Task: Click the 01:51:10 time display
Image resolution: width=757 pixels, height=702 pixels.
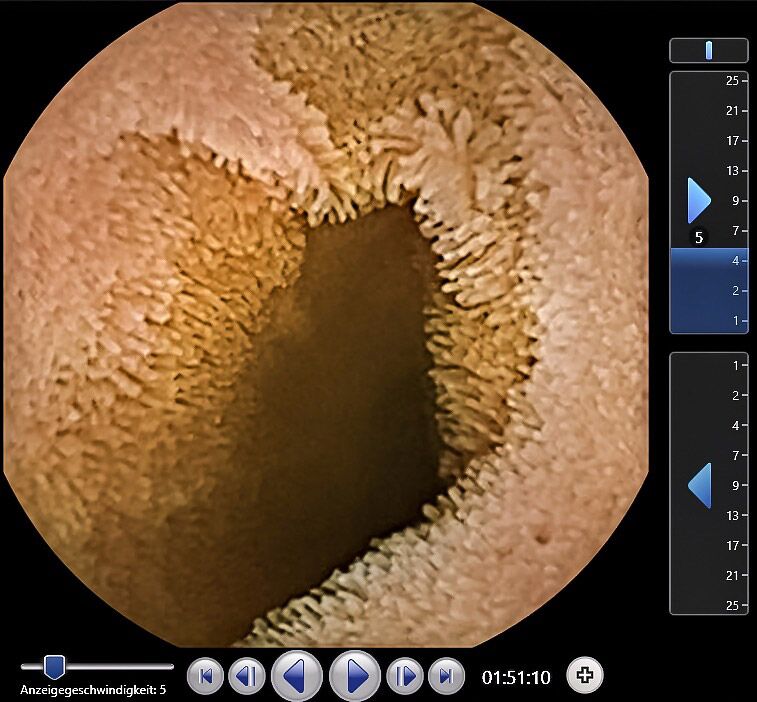Action: tap(516, 677)
